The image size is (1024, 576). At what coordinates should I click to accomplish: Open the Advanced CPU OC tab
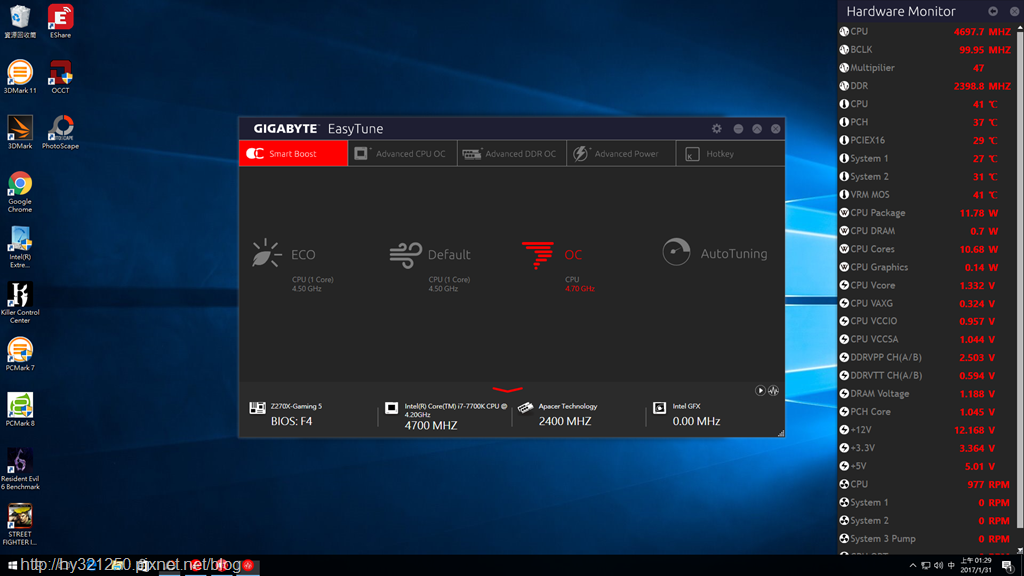402,153
